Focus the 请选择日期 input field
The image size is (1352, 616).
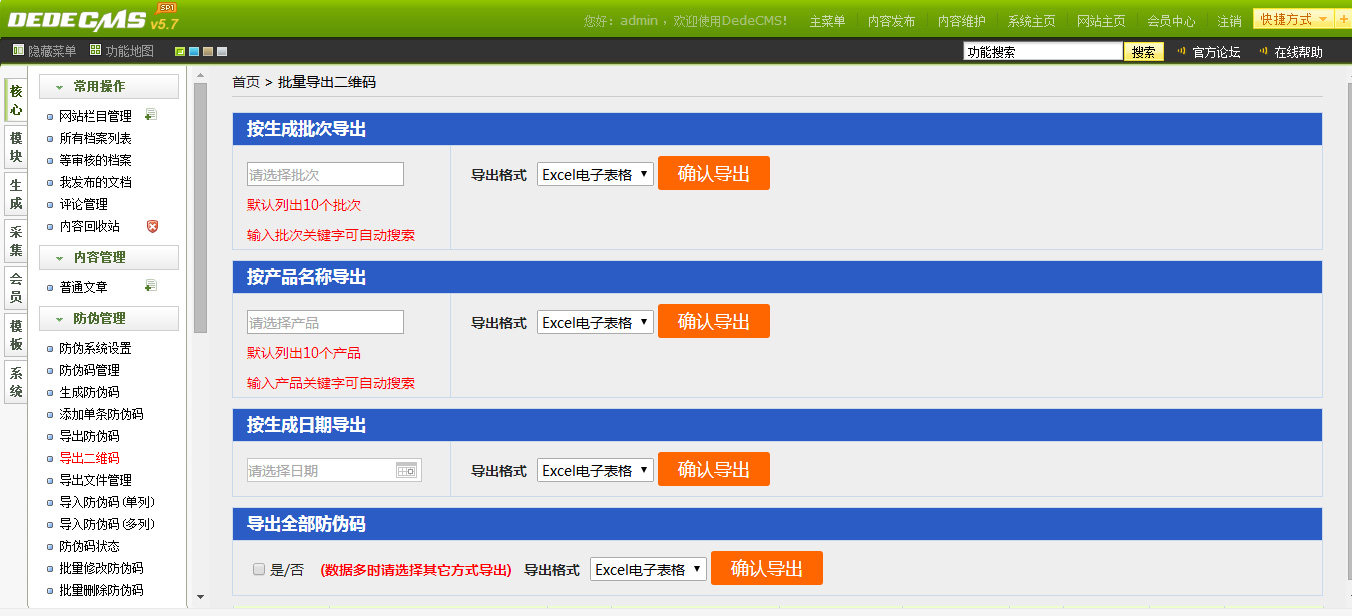click(334, 470)
